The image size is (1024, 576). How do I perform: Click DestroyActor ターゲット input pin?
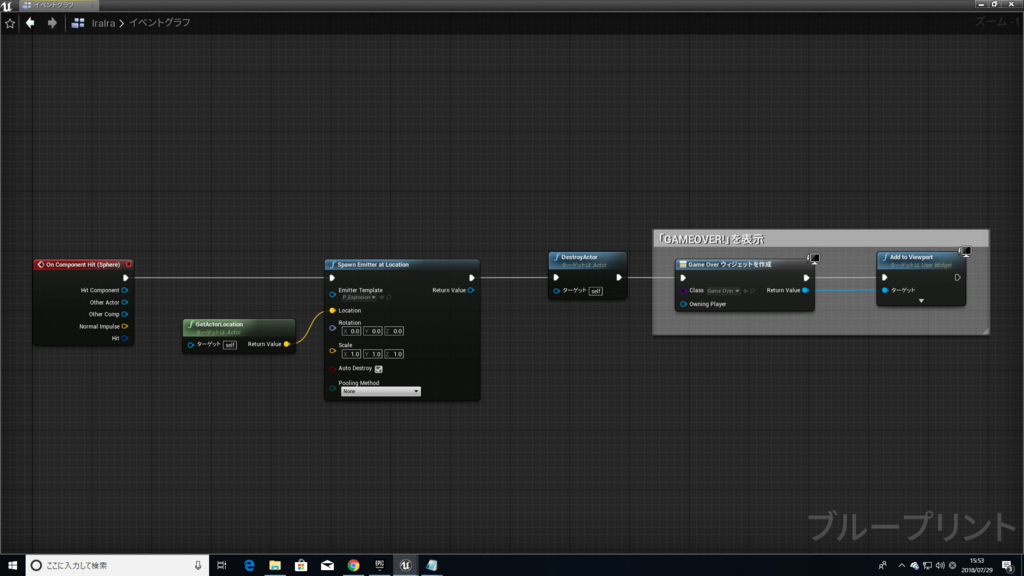[556, 291]
